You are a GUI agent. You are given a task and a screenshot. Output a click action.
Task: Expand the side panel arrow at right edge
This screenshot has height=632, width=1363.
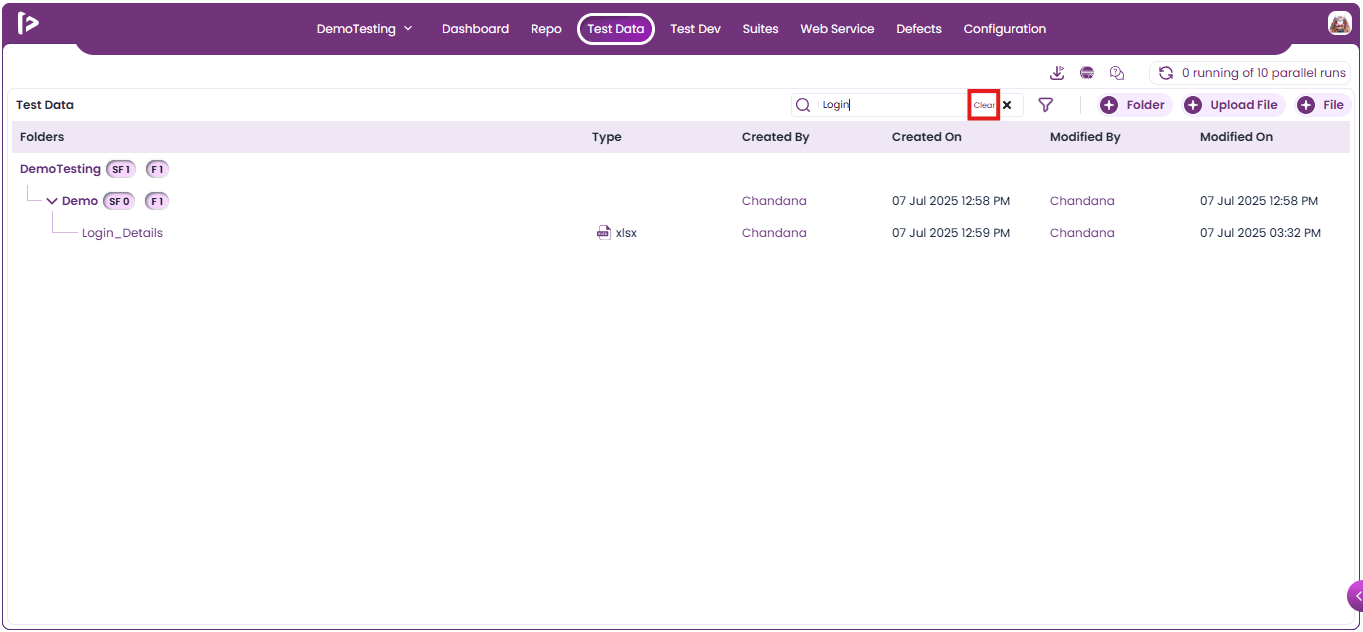[x=1355, y=596]
